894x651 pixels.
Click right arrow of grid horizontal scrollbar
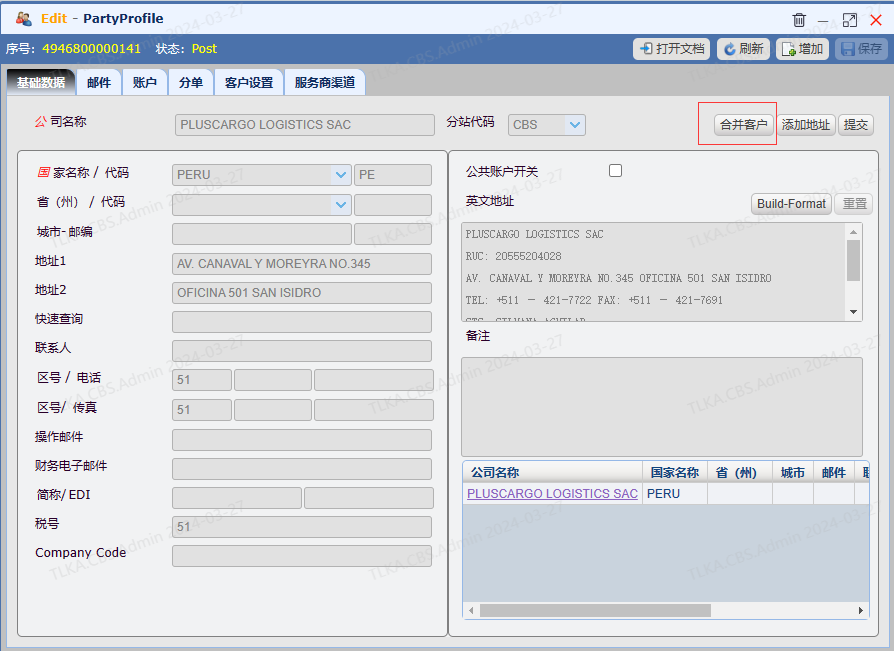861,611
